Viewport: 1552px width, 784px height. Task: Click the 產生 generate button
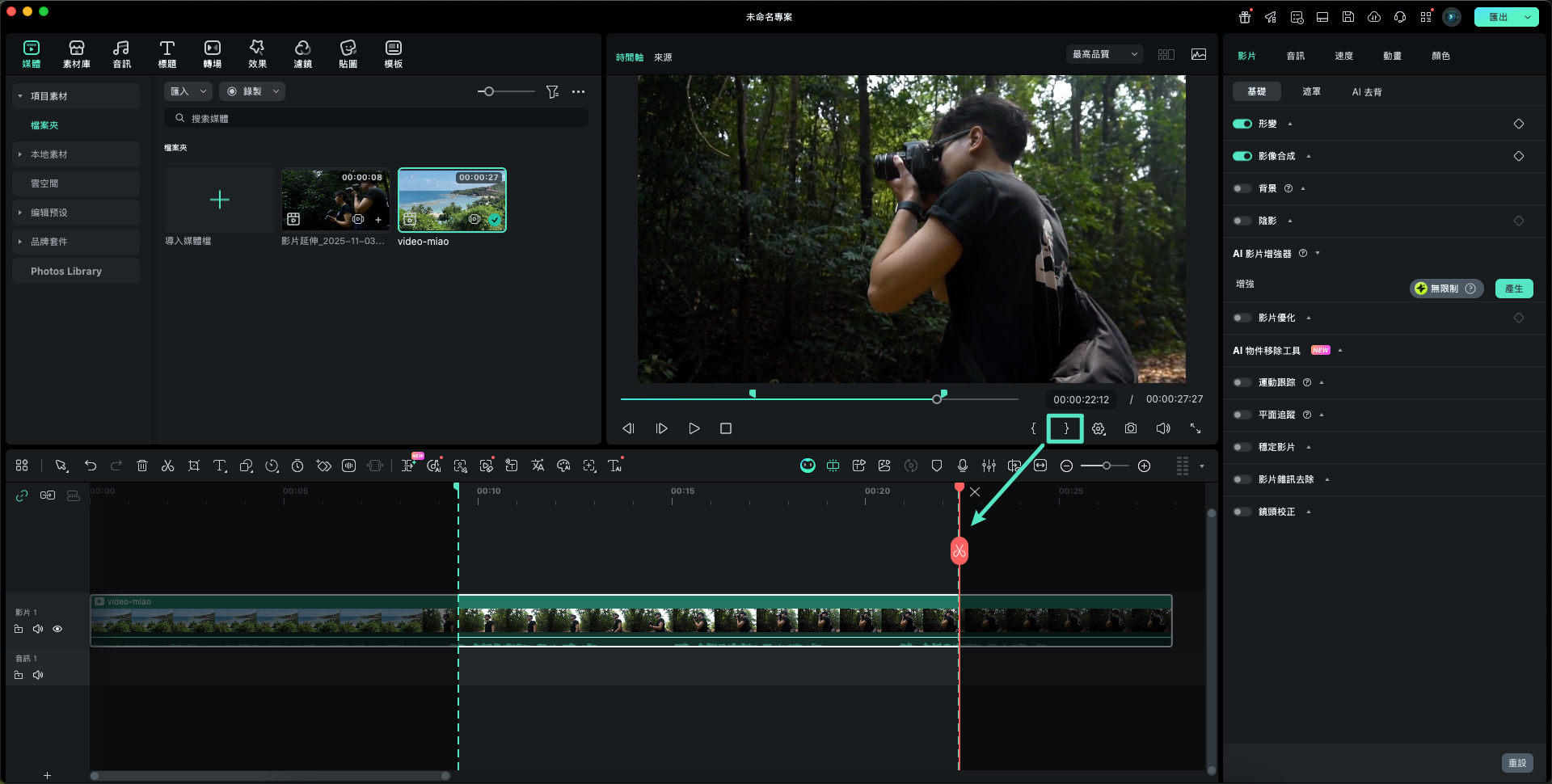tap(1513, 289)
